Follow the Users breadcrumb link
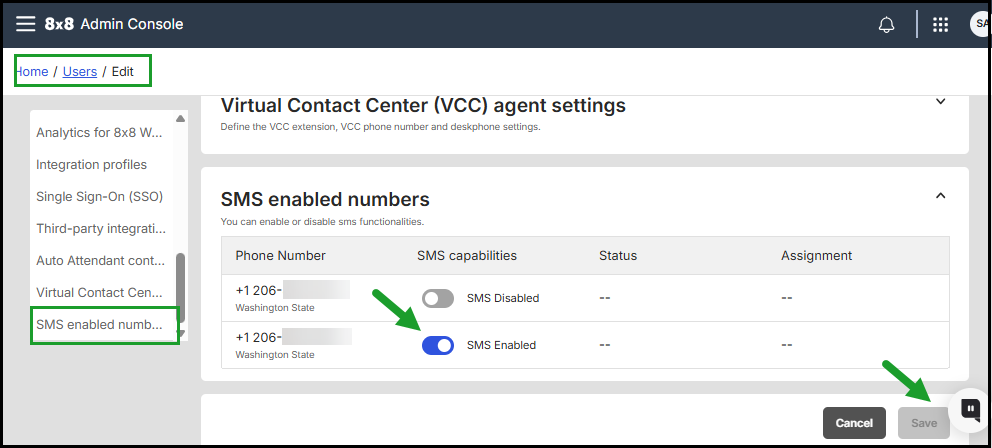The height and width of the screenshot is (448, 992). 80,72
